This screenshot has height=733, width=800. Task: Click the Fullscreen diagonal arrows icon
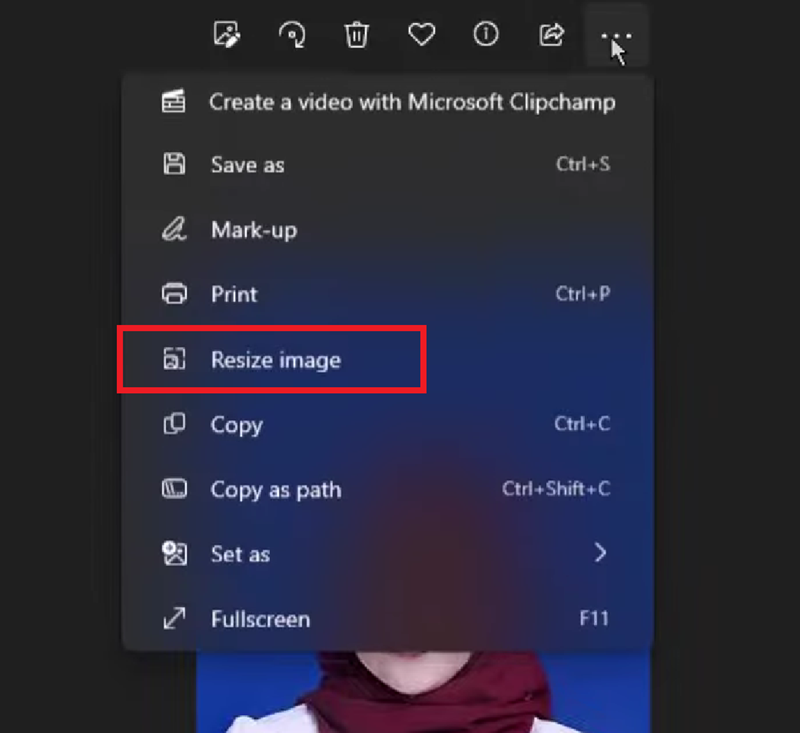pos(174,619)
